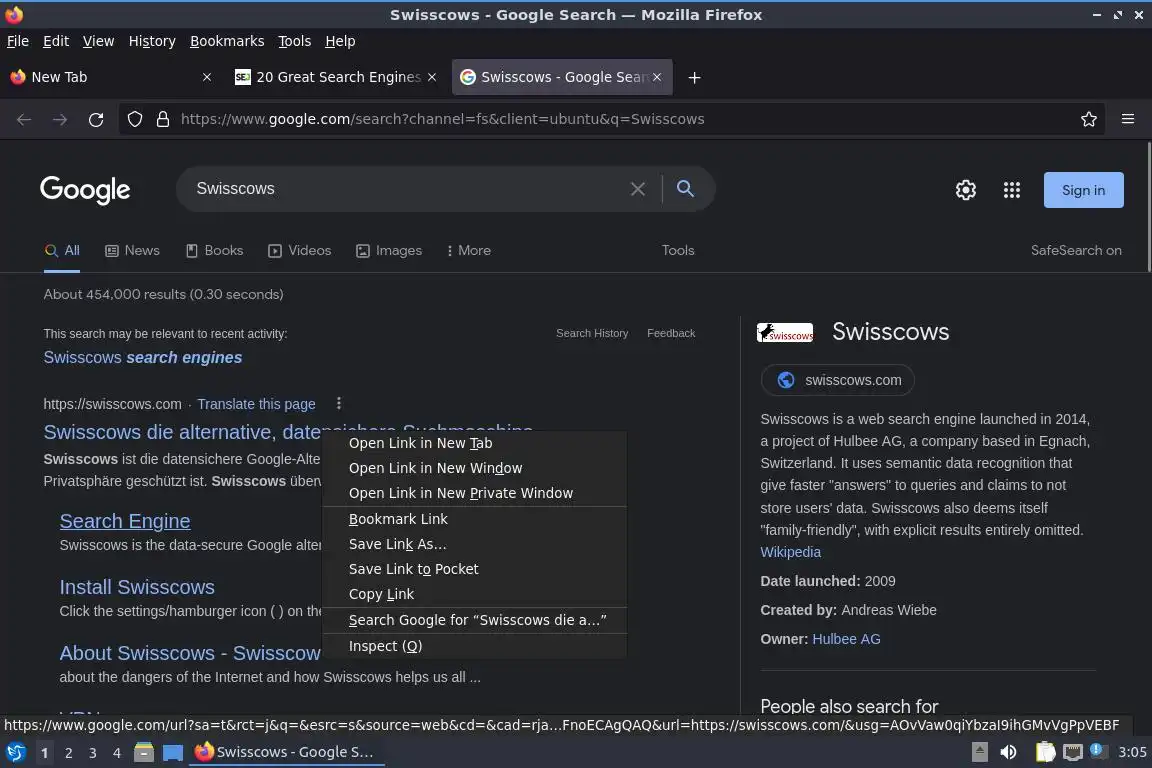Bookmark this page with the star icon
The width and height of the screenshot is (1152, 768).
(1089, 119)
